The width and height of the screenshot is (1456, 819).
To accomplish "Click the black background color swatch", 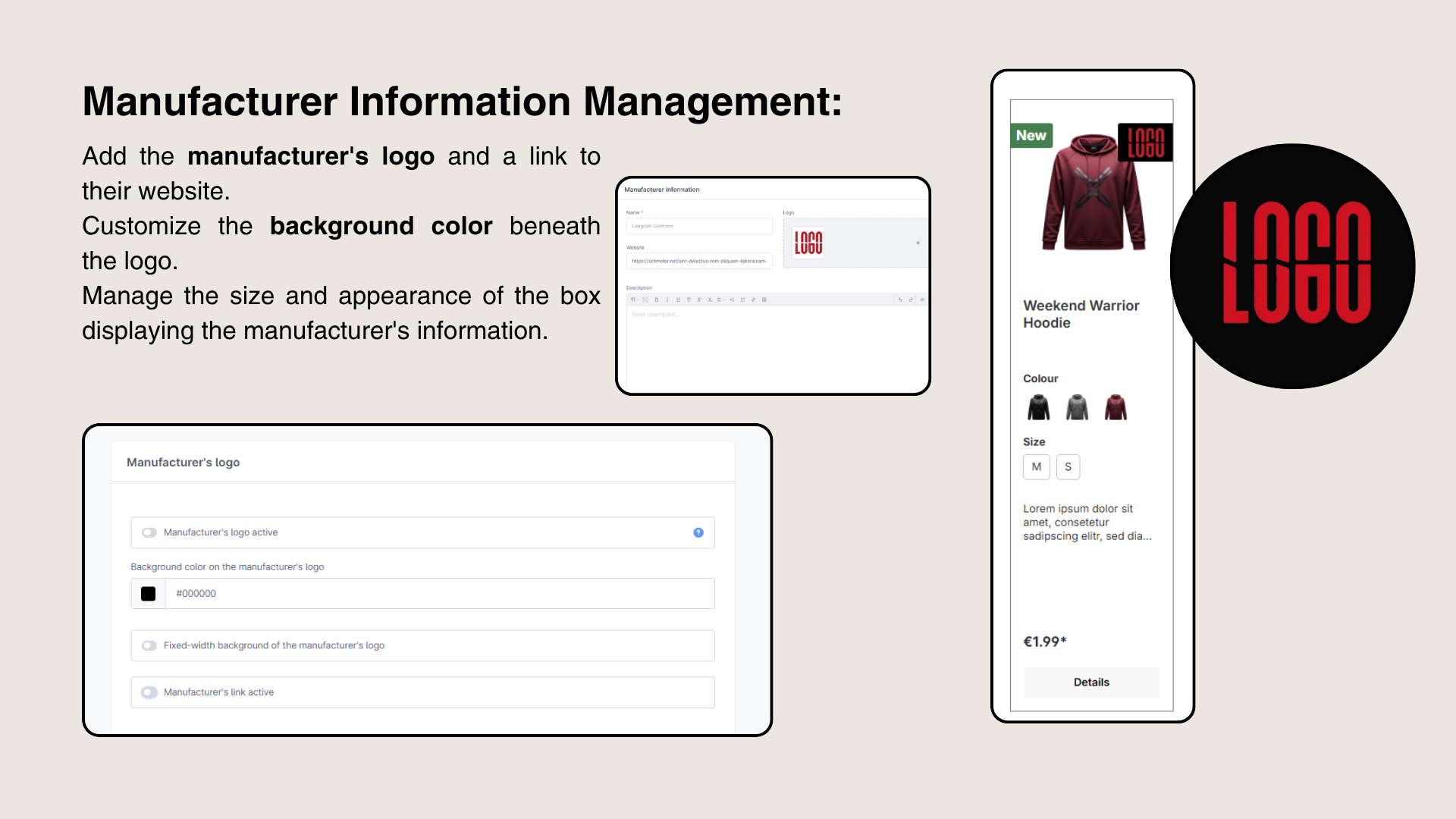I will coord(148,594).
